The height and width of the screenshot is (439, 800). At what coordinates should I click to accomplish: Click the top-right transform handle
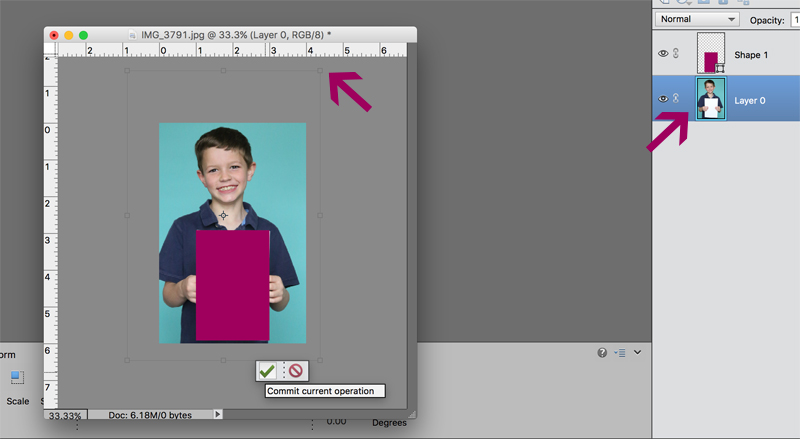[320, 71]
